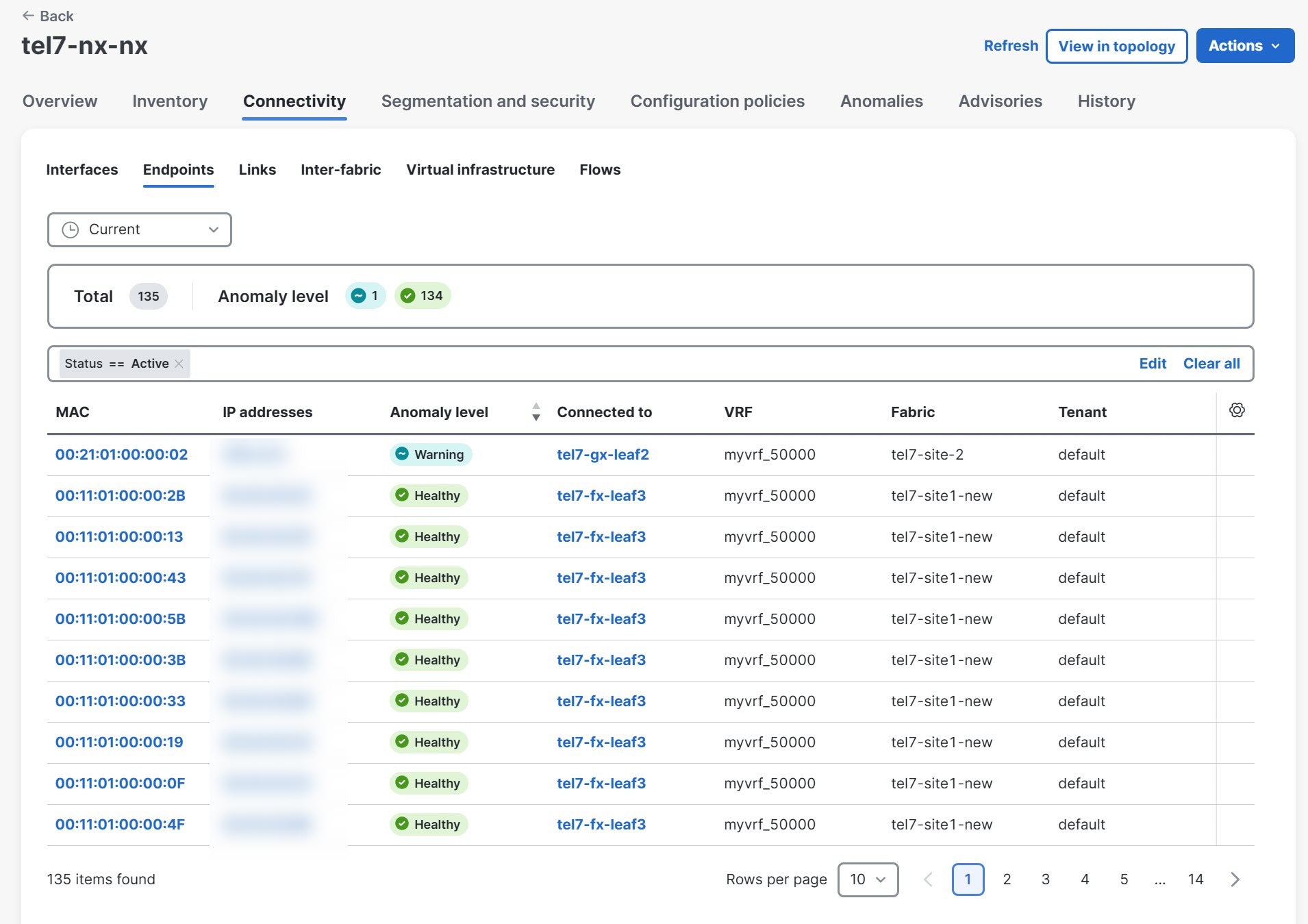This screenshot has height=924, width=1308.
Task: Click the Back arrow link
Action: pyautogui.click(x=47, y=16)
